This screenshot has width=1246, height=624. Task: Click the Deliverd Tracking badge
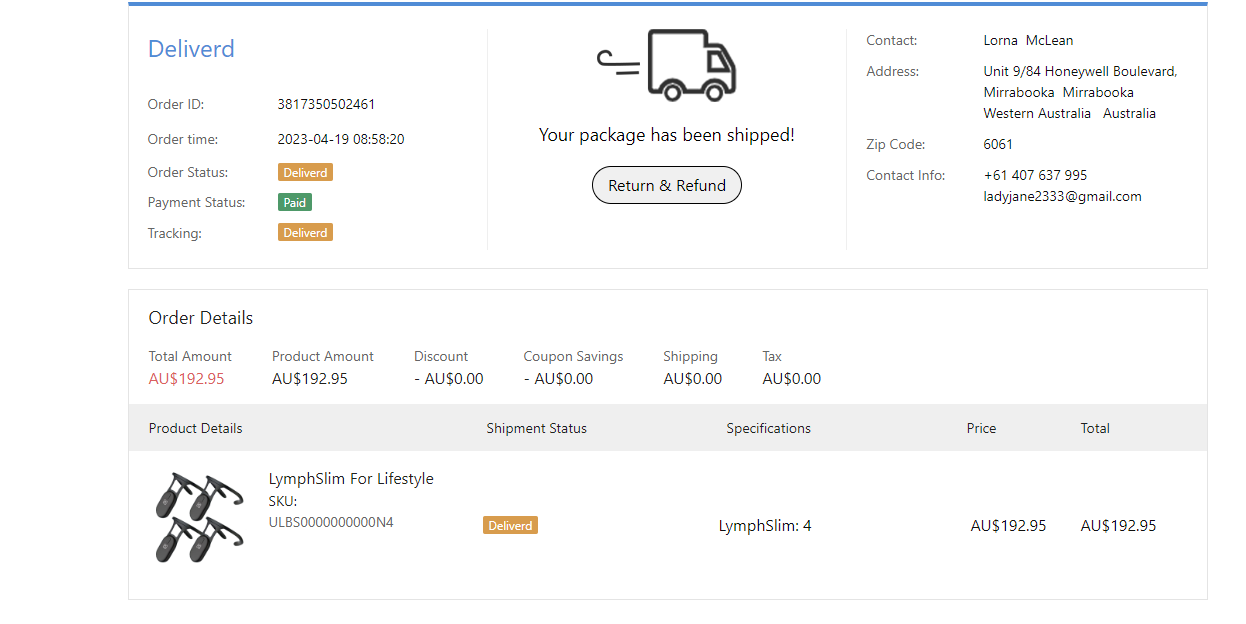point(305,232)
